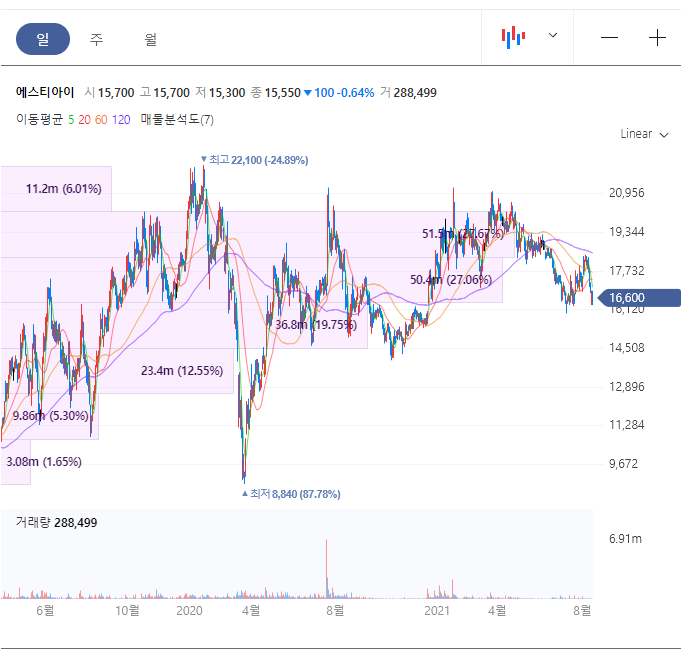This screenshot has width=681, height=653.
Task: Click the 최고 22,100 high marker
Action: 255,160
